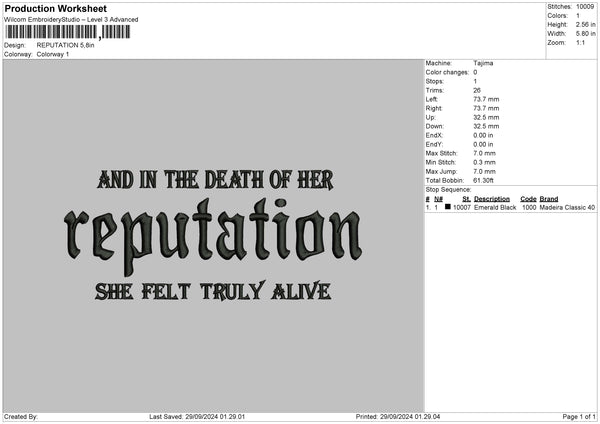Click the Total Bobbin value 61.30ft
The height and width of the screenshot is (424, 600).
483,181
